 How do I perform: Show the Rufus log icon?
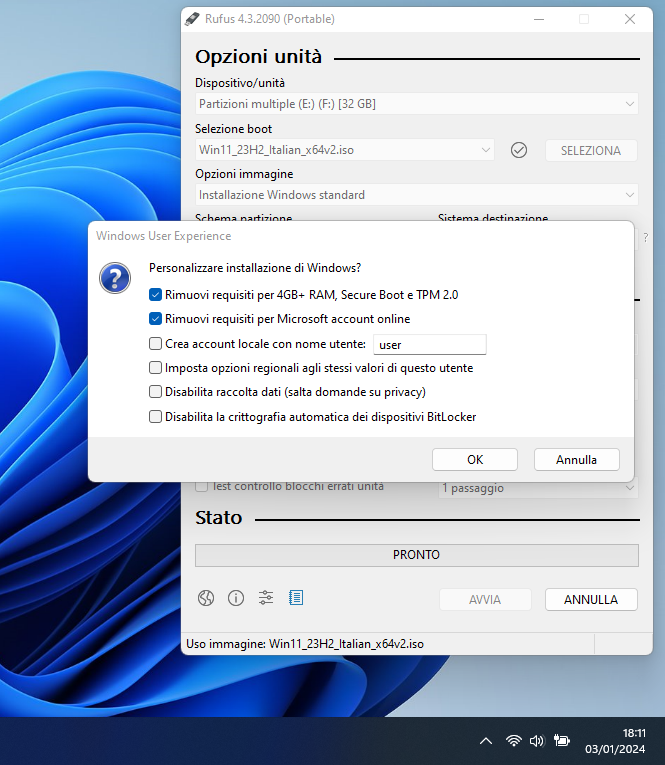[296, 598]
